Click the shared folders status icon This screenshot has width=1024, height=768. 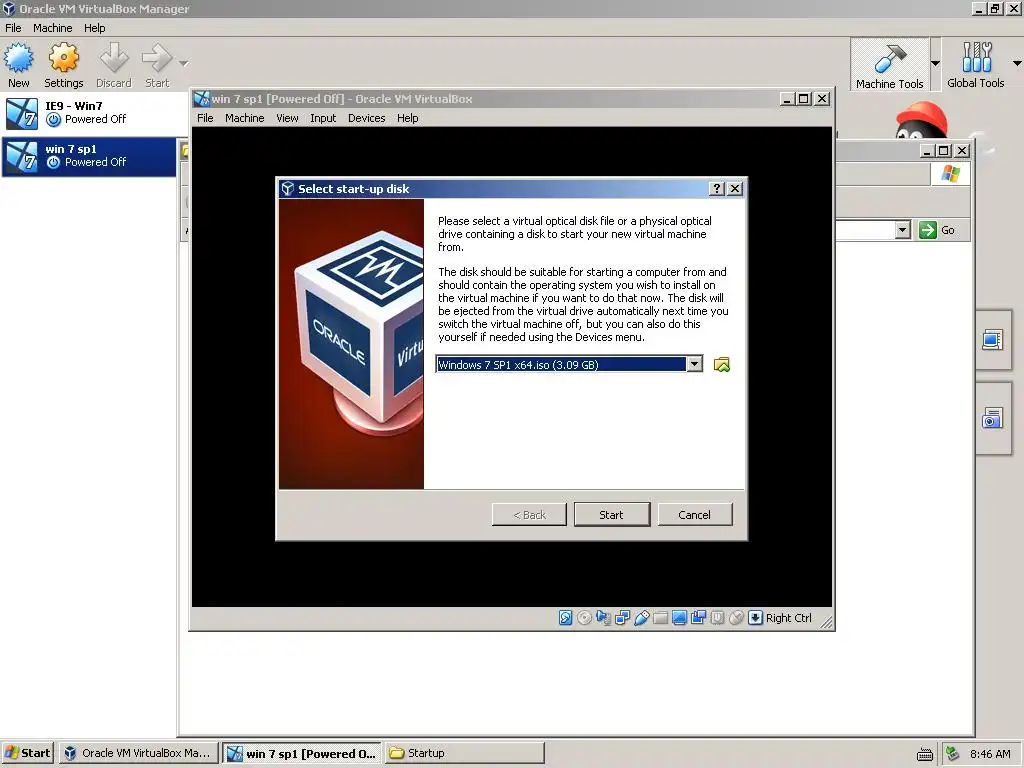(660, 618)
